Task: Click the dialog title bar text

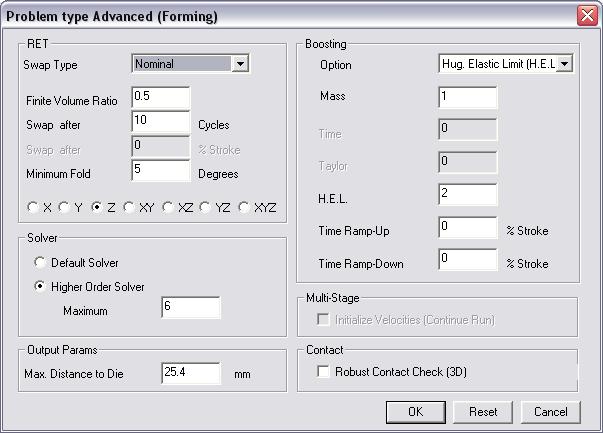Action: coord(112,17)
